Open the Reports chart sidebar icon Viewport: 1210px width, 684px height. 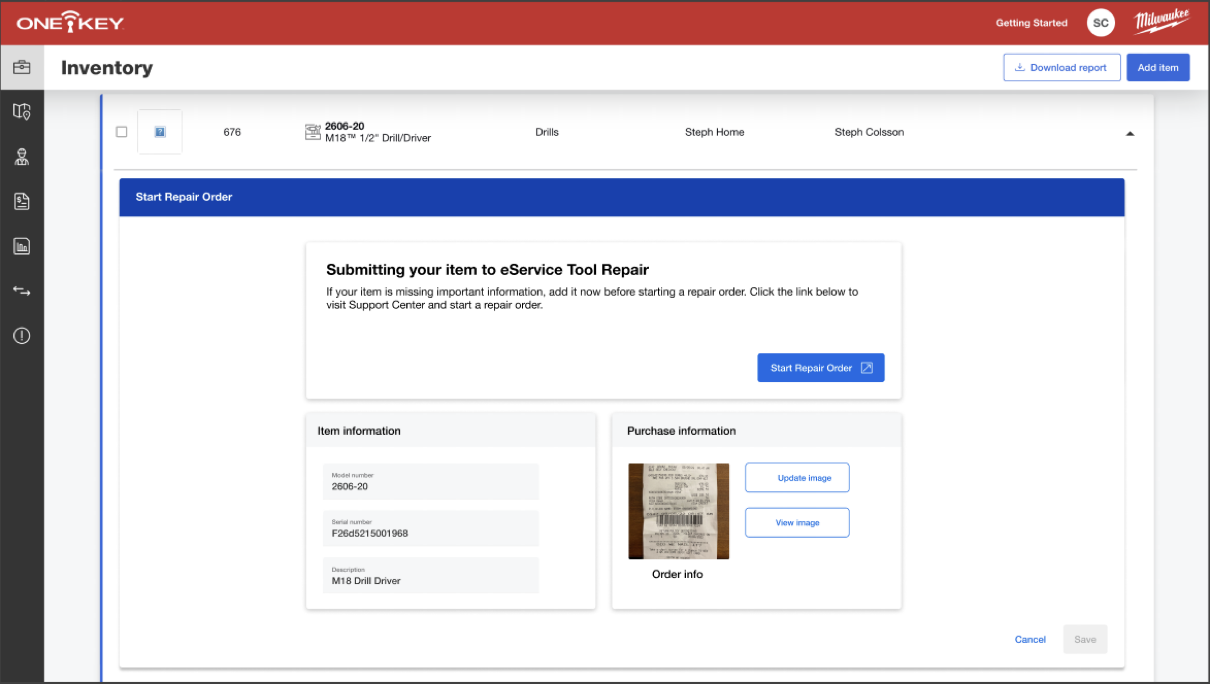tap(21, 246)
